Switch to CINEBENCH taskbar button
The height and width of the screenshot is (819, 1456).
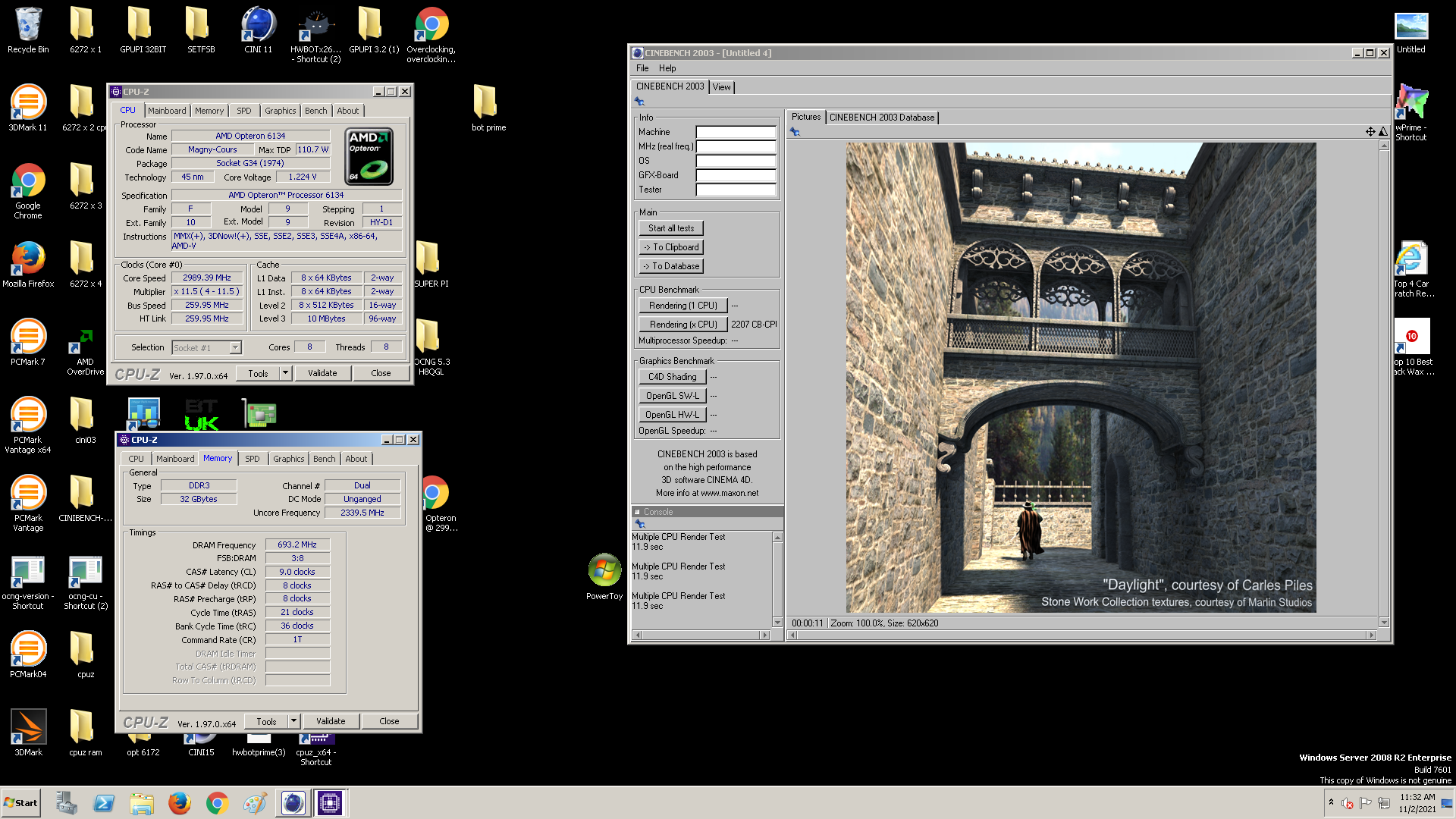tap(293, 803)
